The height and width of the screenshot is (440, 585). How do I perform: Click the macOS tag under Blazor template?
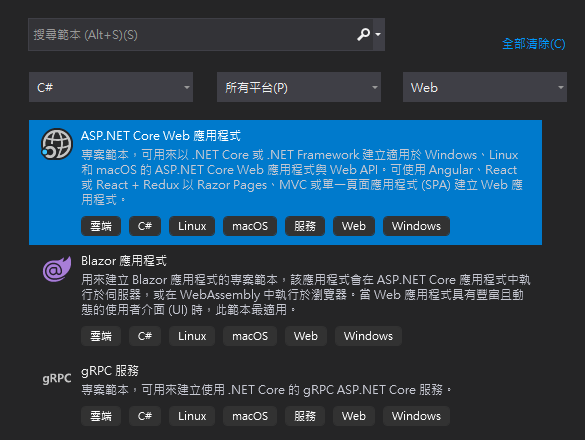[250, 336]
